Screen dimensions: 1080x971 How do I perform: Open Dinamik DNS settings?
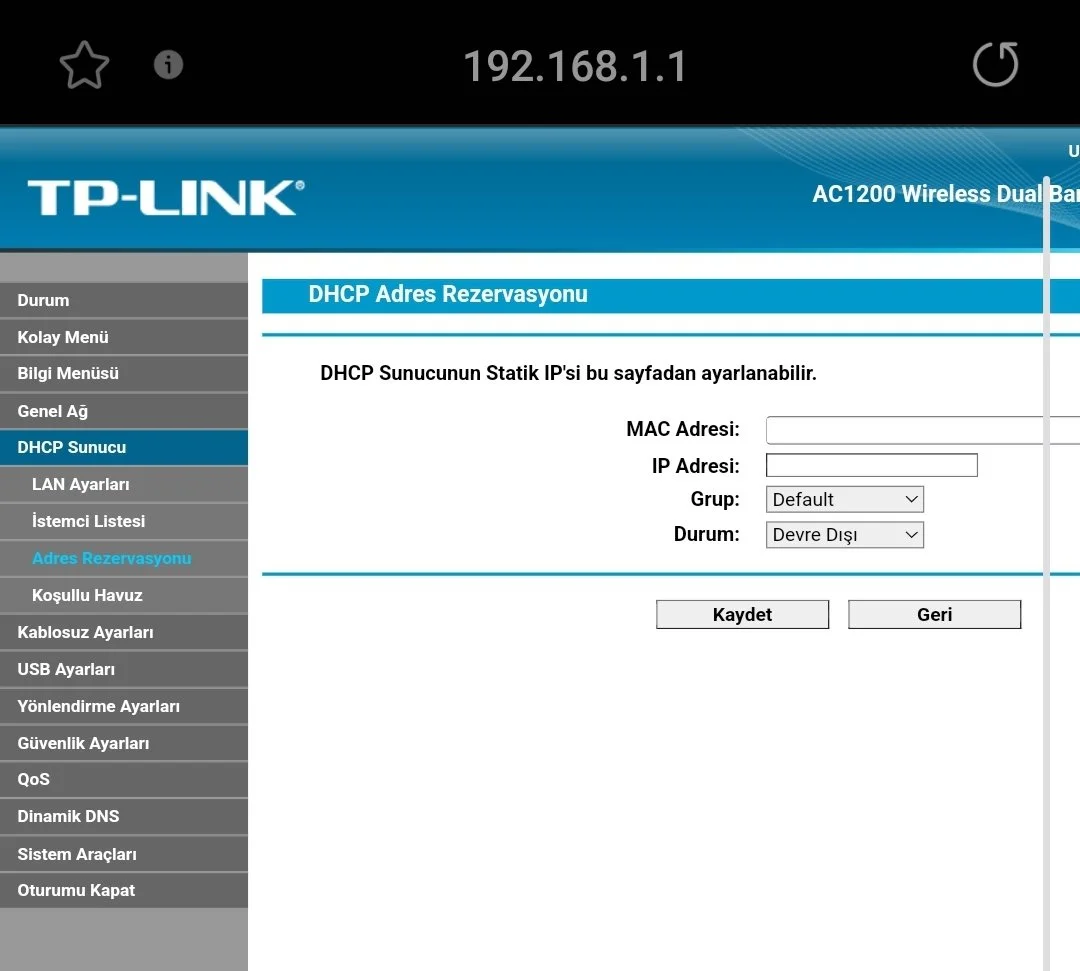(124, 817)
